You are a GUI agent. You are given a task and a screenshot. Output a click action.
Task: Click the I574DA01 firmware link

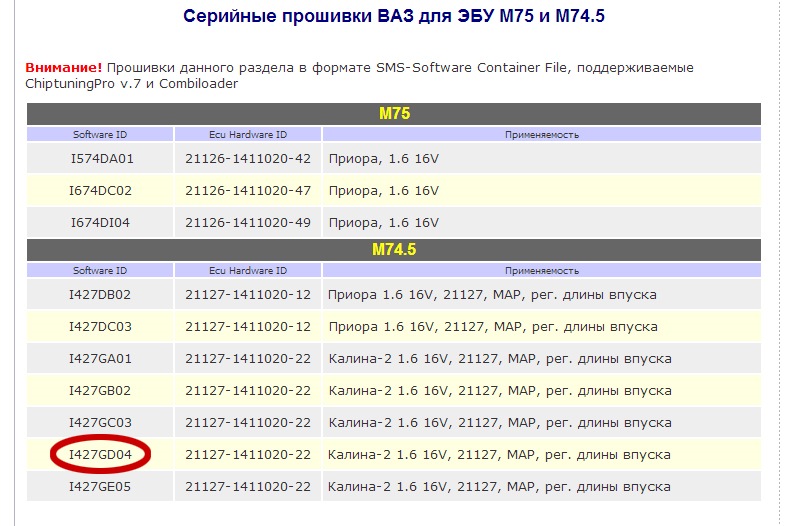pyautogui.click(x=100, y=158)
